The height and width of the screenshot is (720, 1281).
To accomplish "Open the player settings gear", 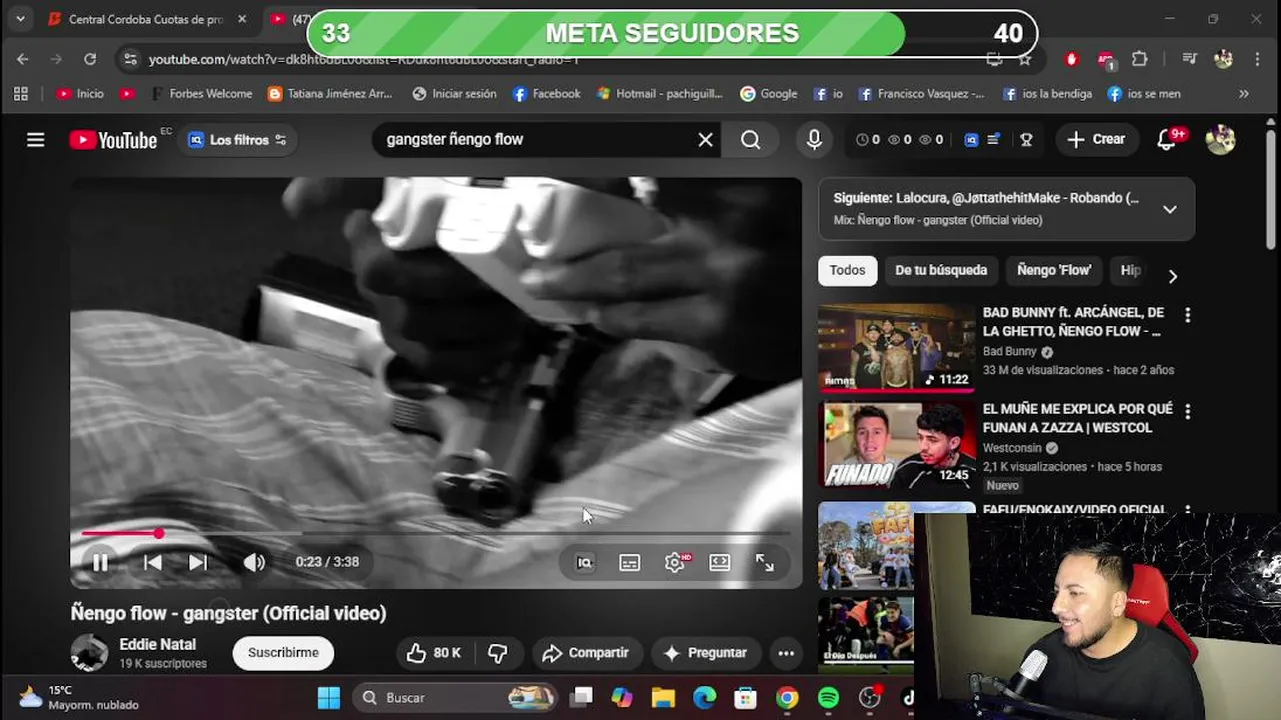I will click(675, 563).
